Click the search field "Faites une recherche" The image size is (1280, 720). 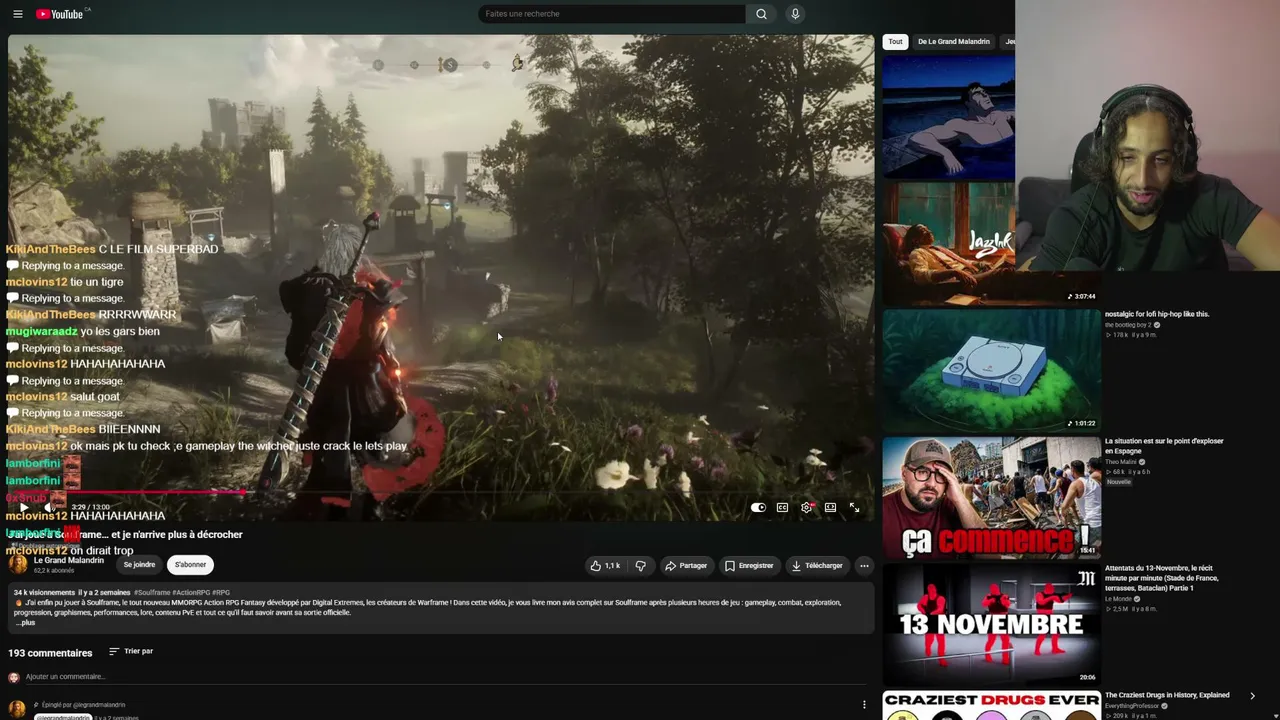point(612,14)
